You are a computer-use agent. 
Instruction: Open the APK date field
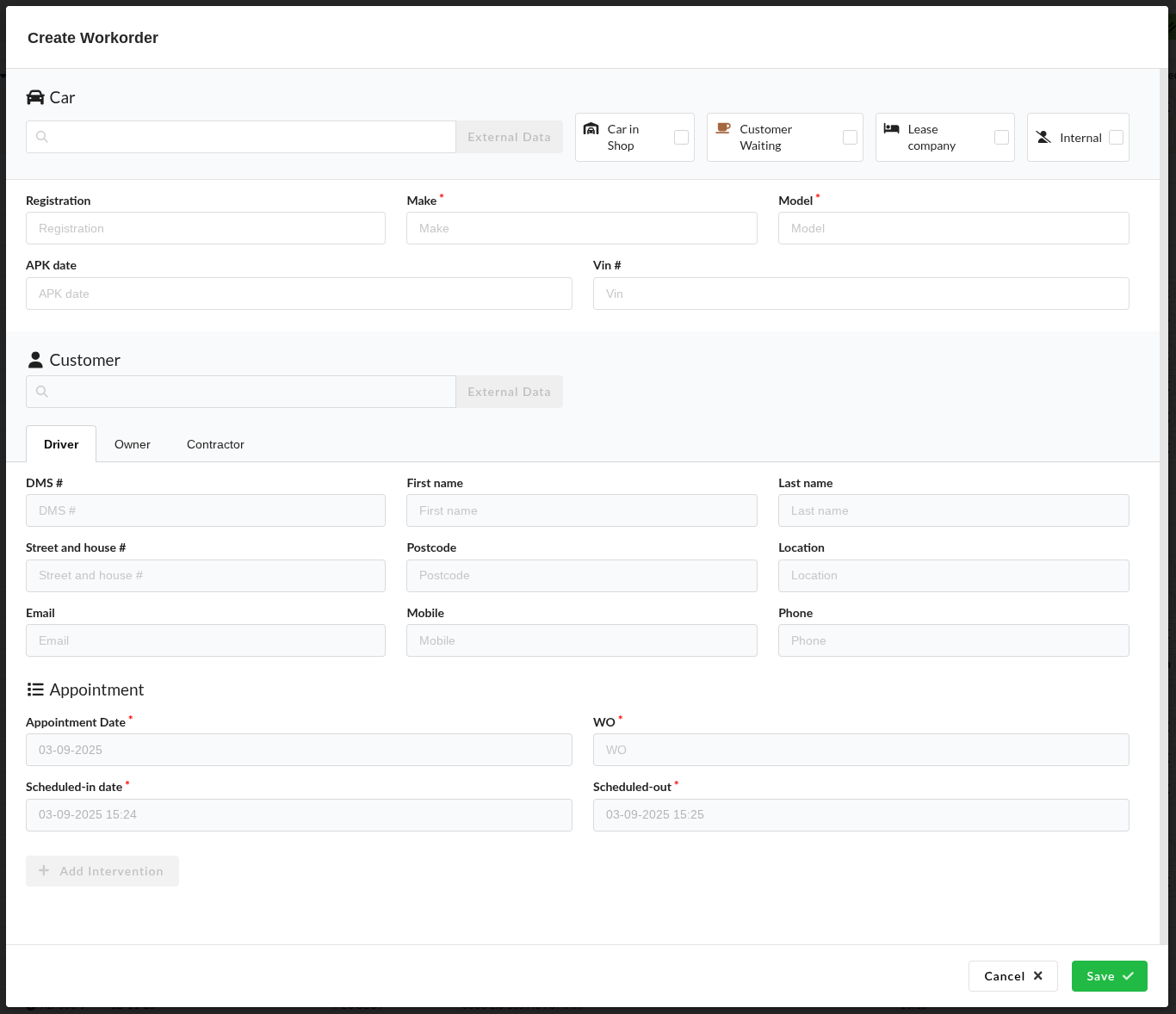coord(299,294)
